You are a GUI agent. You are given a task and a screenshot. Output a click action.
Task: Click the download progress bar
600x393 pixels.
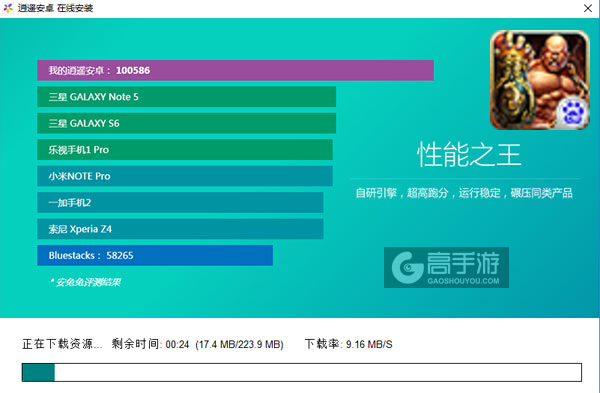[302, 372]
